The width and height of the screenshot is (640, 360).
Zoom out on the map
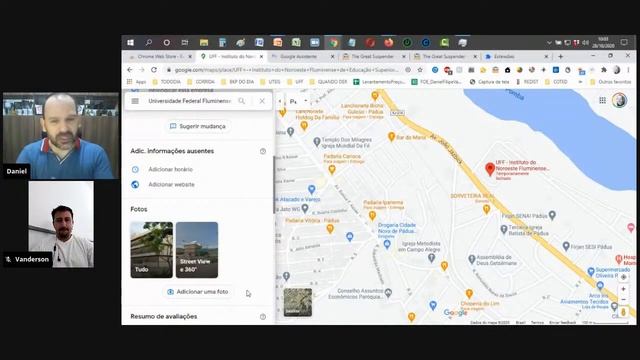point(623,299)
